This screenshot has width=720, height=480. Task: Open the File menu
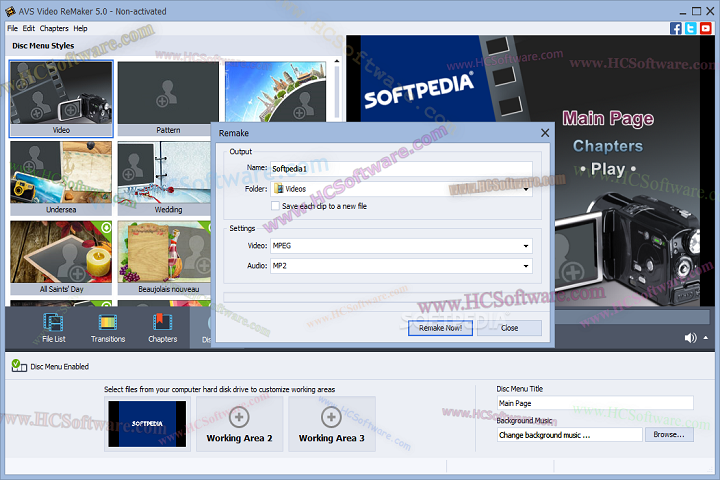13,28
